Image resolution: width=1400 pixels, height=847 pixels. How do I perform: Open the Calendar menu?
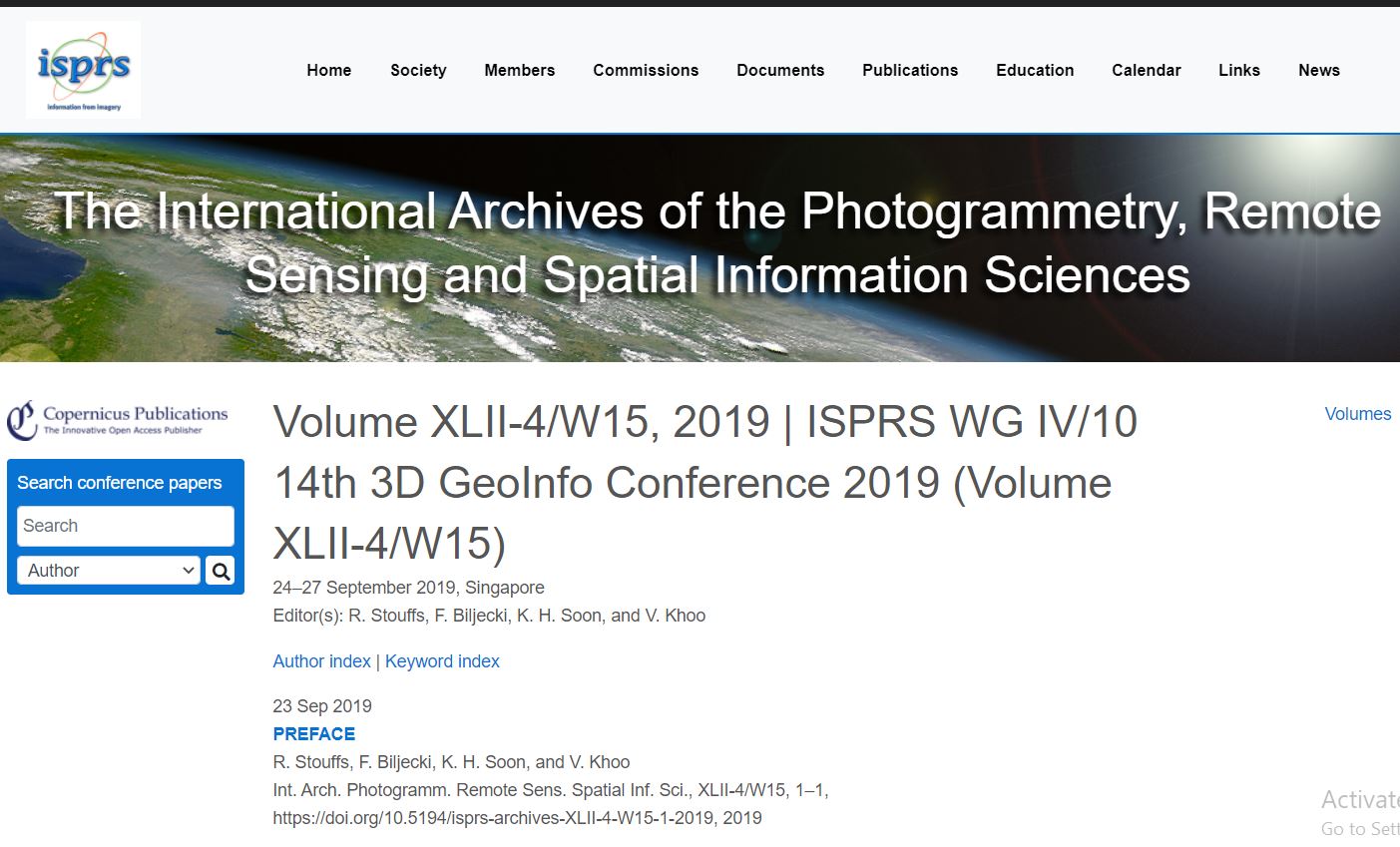[1147, 70]
